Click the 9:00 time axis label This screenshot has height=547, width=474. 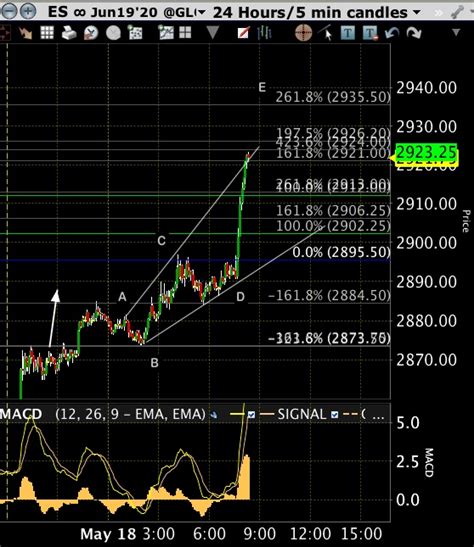click(259, 534)
